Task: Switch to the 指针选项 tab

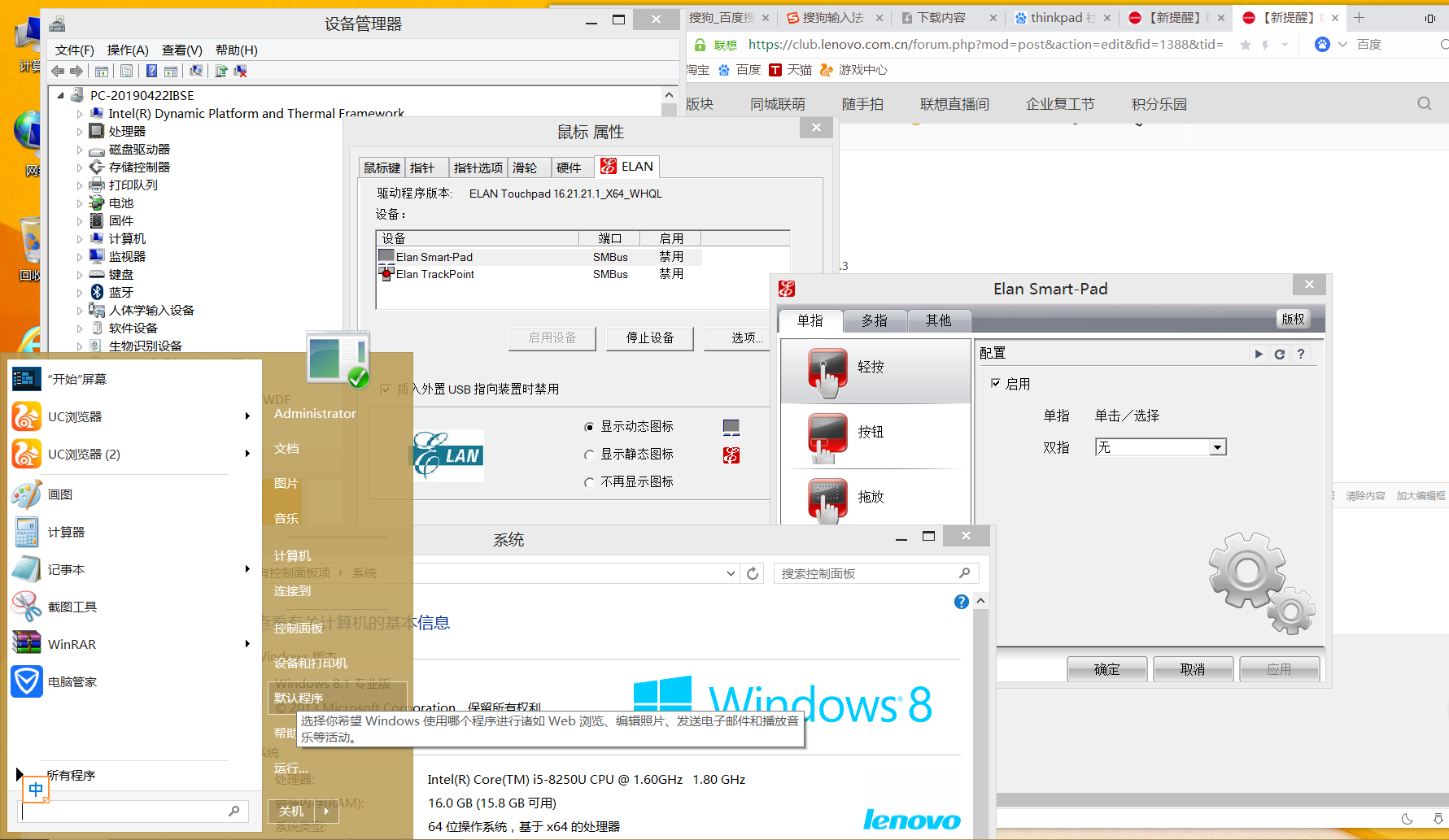Action: click(478, 168)
